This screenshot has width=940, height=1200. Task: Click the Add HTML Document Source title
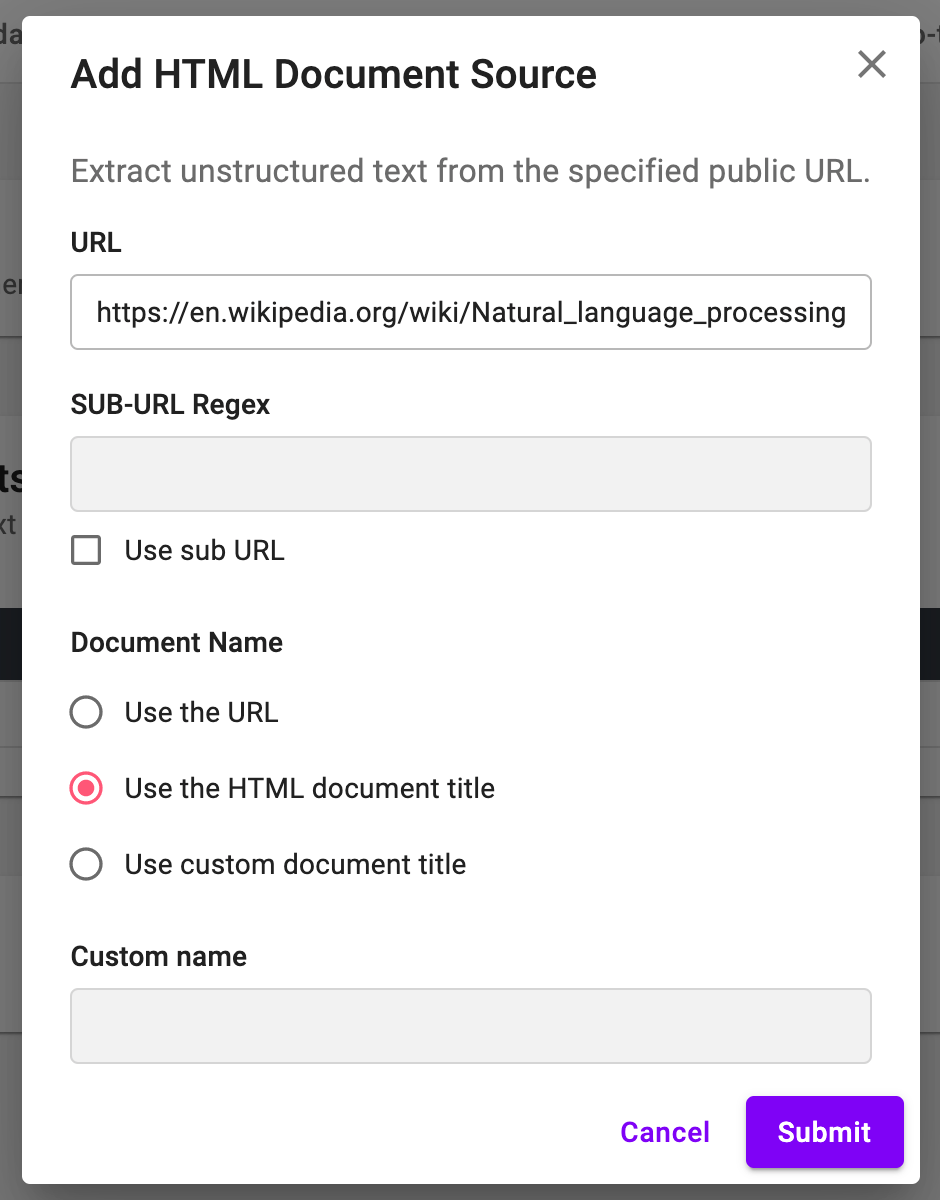tap(333, 75)
